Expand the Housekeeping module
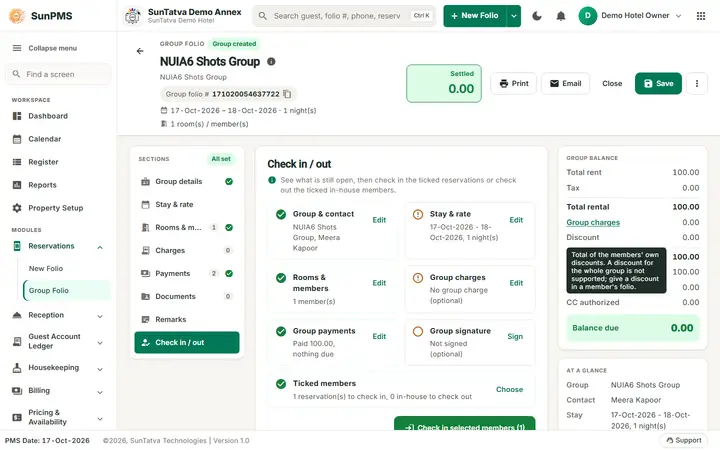The width and height of the screenshot is (720, 450). click(x=100, y=369)
